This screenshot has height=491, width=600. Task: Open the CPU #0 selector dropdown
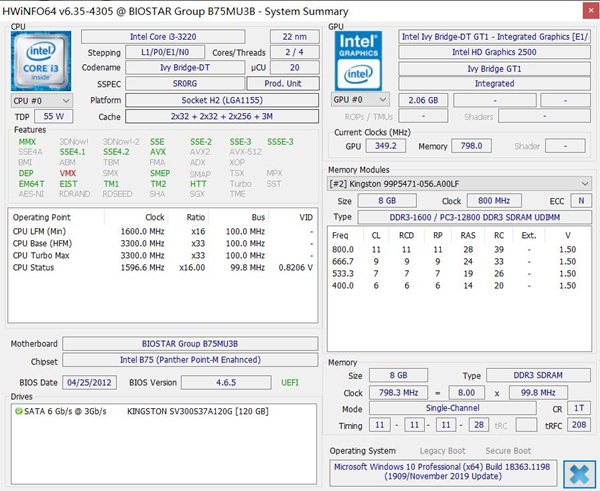pos(41,101)
